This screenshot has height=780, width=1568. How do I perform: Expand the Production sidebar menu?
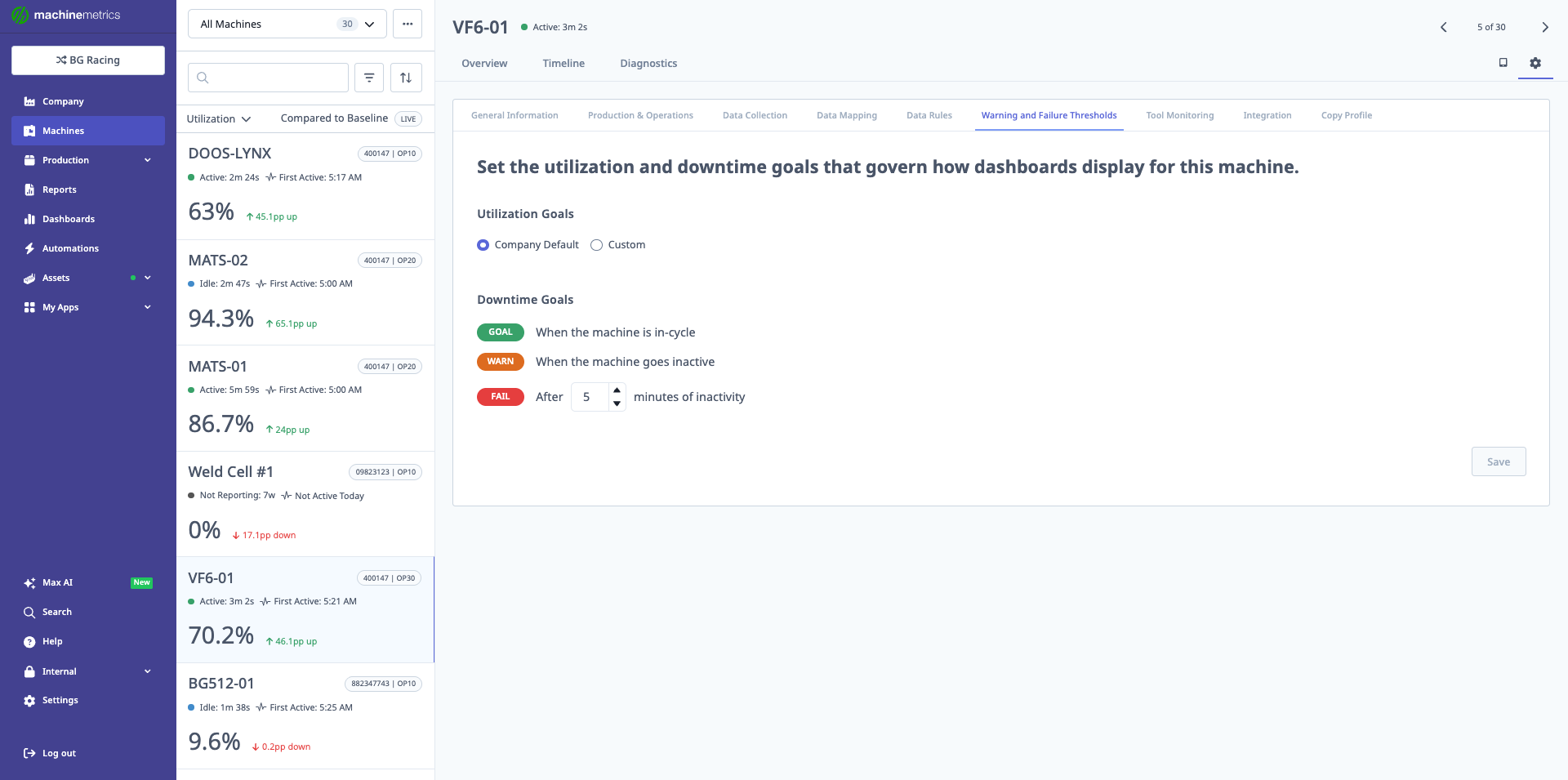point(65,160)
